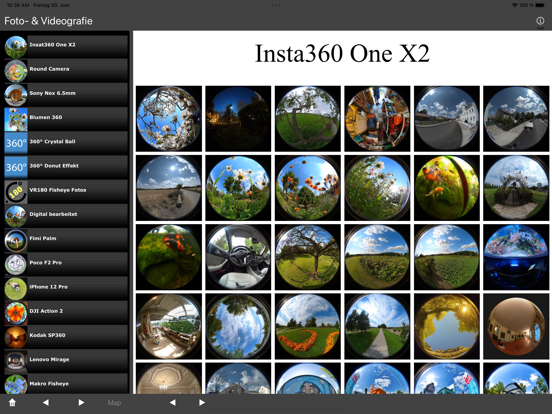Go back with the left sidebar's previous arrow
The image size is (552, 414).
point(46,402)
